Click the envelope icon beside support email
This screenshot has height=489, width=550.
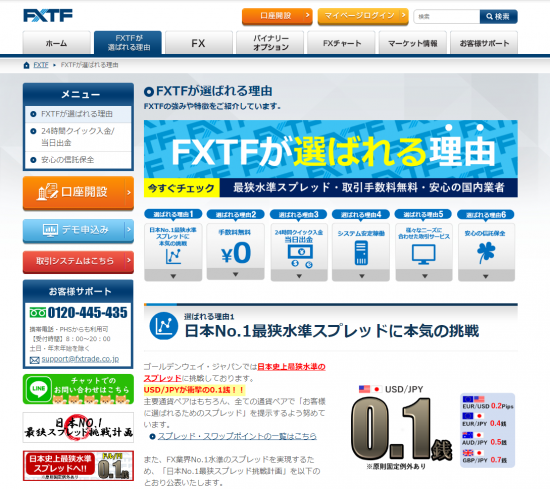(x=34, y=360)
